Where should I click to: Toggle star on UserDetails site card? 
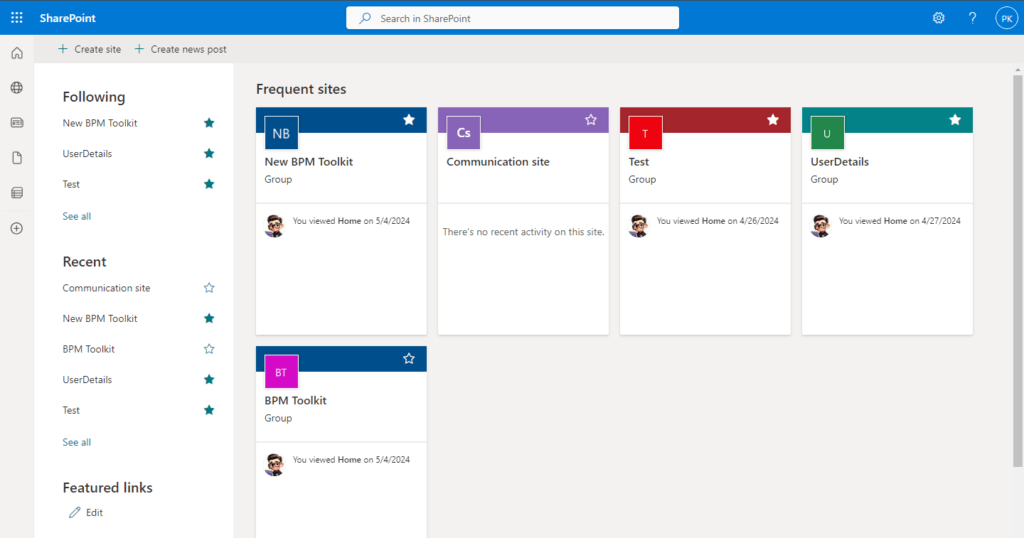tap(955, 119)
